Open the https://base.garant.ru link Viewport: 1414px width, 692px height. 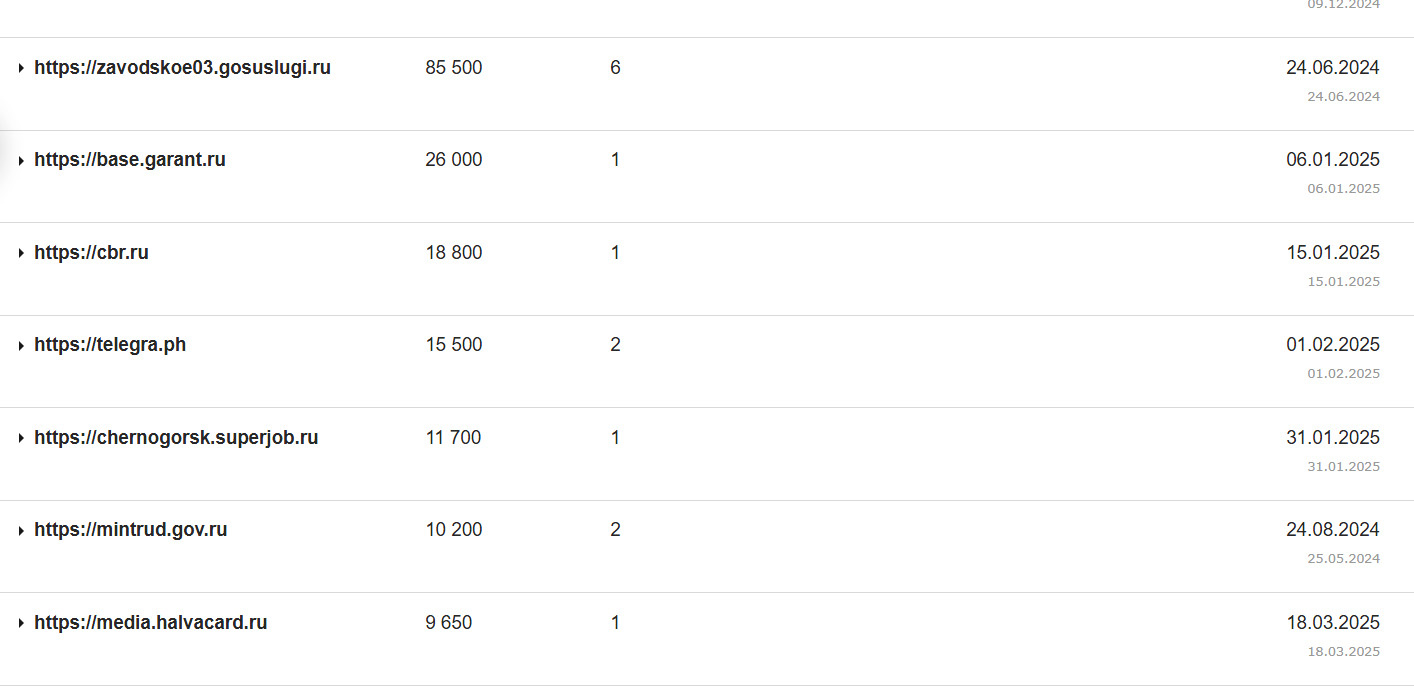130,160
